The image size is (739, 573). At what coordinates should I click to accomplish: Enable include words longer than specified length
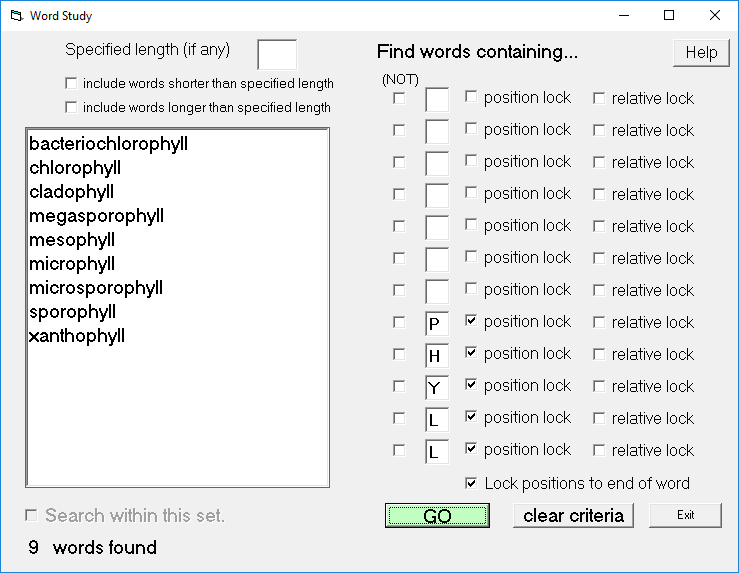(x=71, y=107)
